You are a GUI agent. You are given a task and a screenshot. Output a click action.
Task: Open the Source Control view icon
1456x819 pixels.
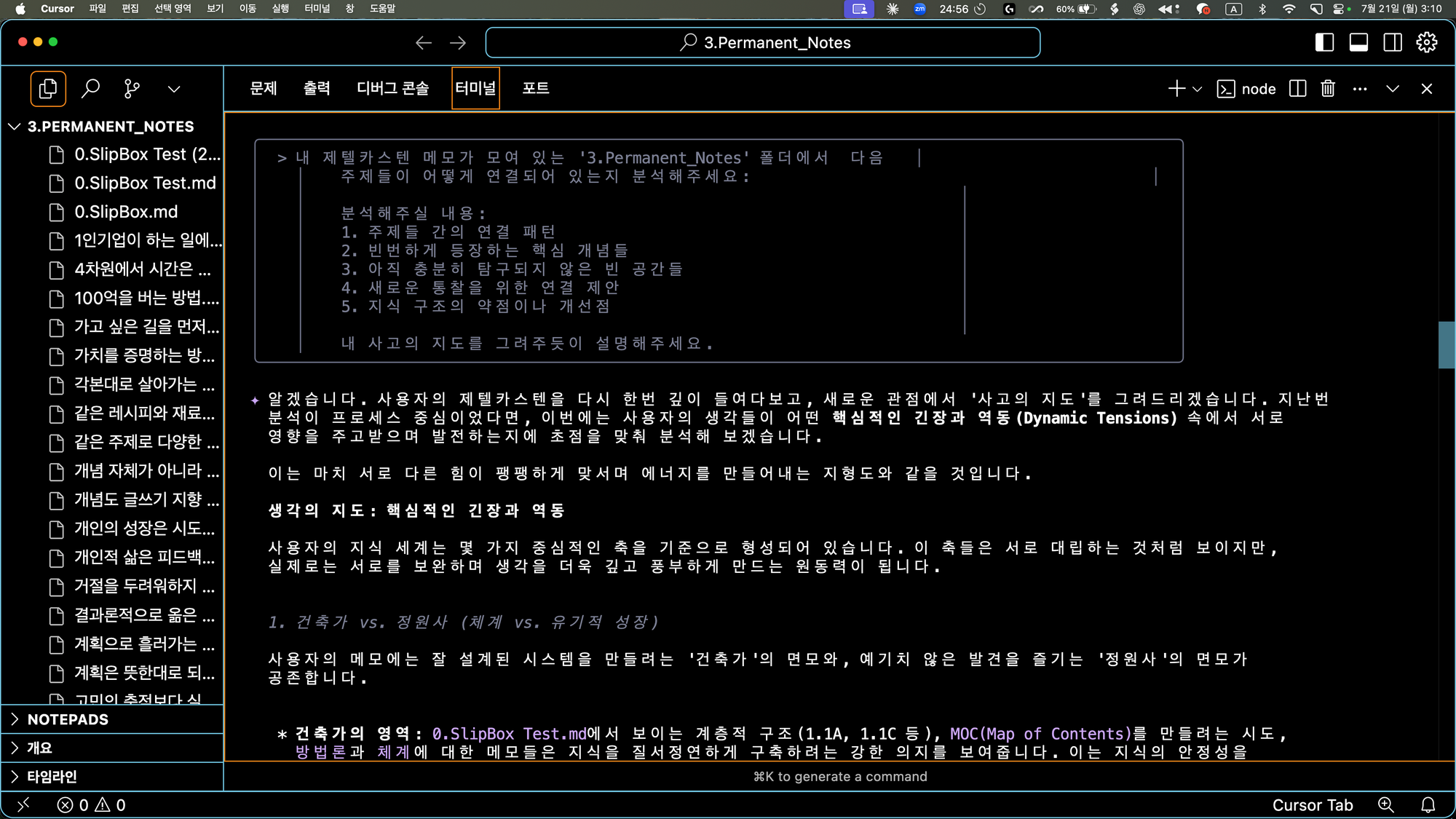click(132, 89)
